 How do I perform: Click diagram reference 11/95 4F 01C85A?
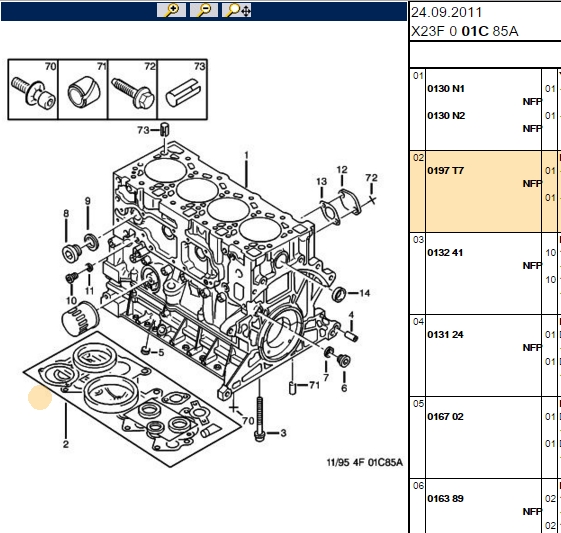pos(365,463)
